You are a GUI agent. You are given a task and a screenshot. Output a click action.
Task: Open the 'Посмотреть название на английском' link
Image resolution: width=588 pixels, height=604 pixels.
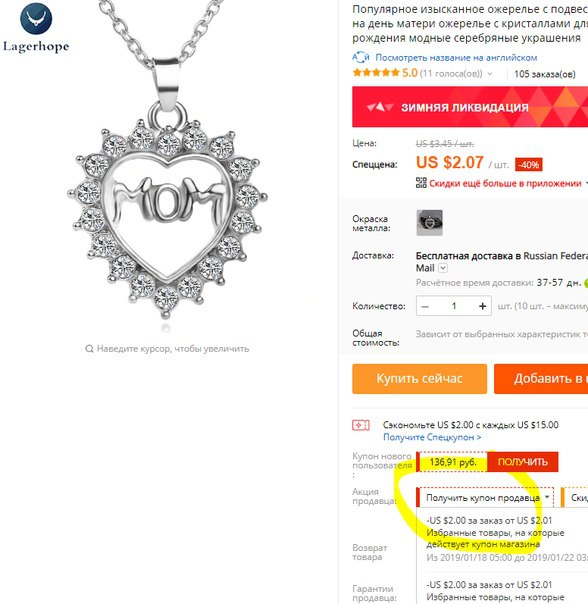pyautogui.click(x=456, y=58)
